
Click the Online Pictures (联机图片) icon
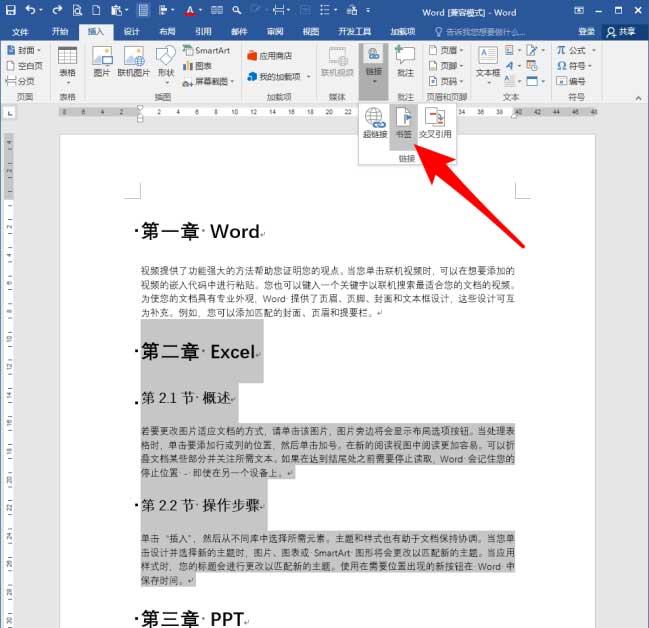tap(133, 60)
